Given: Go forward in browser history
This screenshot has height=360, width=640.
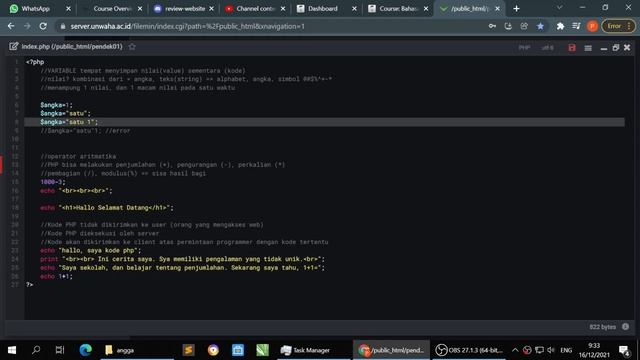Looking at the screenshot, I should pyautogui.click(x=27, y=26).
